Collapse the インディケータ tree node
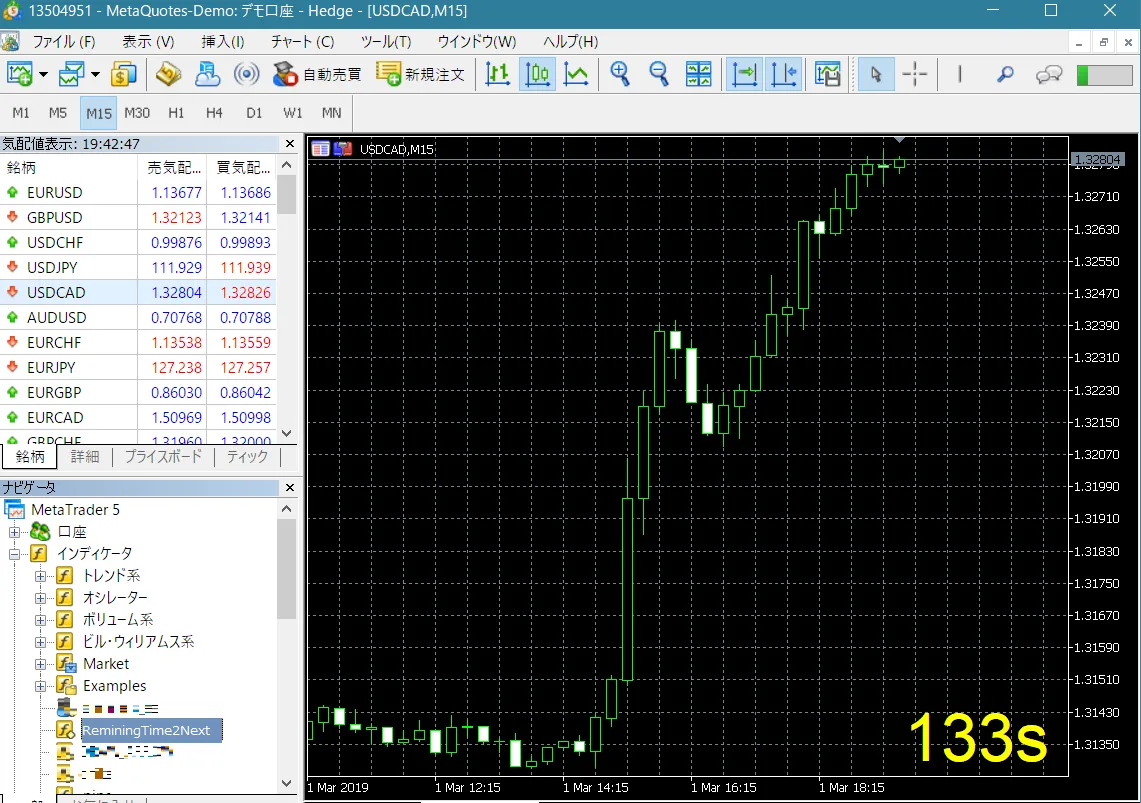Screen dimensions: 1141x803 pos(15,554)
